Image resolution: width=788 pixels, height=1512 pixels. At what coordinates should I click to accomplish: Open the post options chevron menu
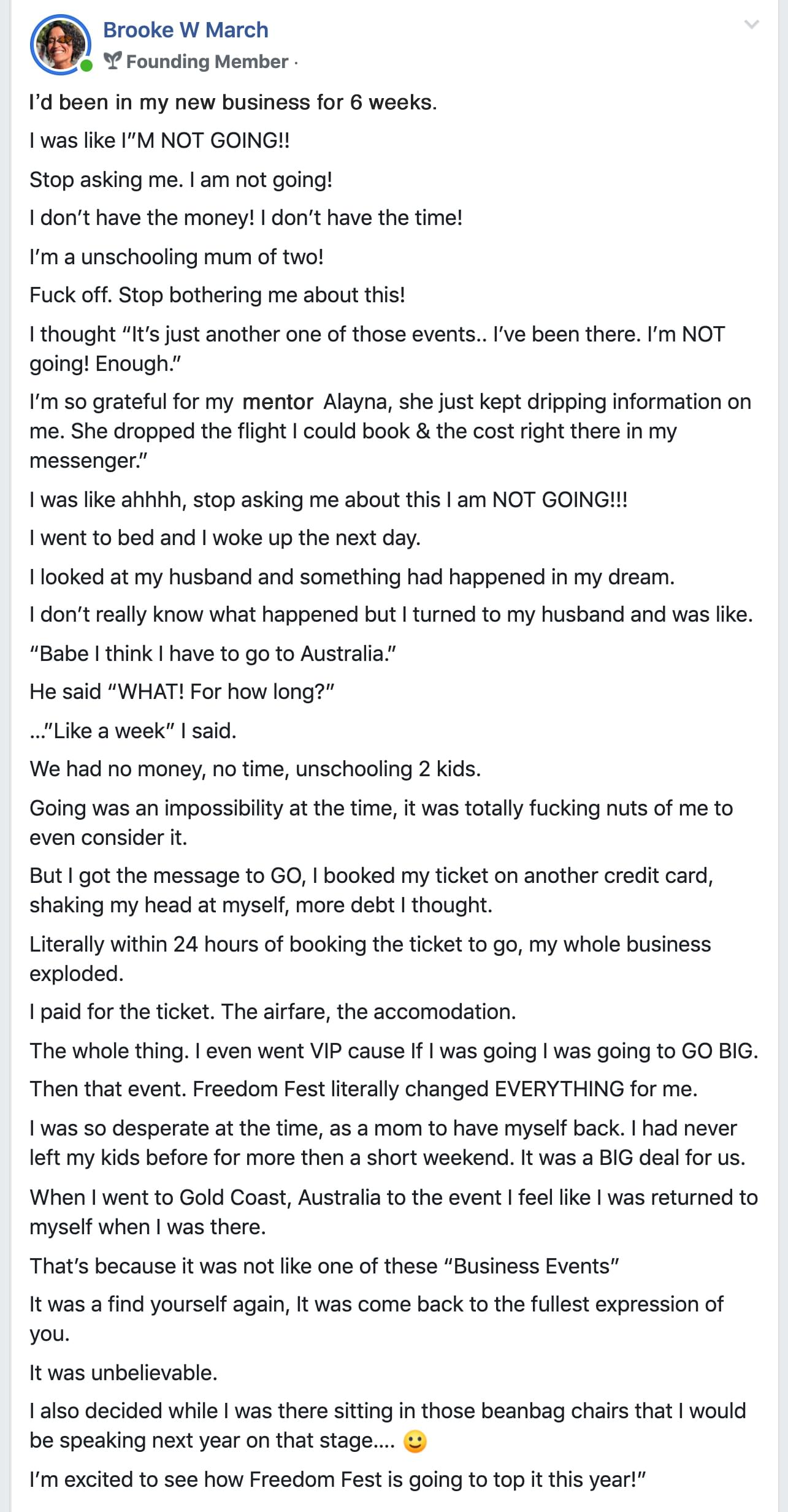pyautogui.click(x=751, y=25)
